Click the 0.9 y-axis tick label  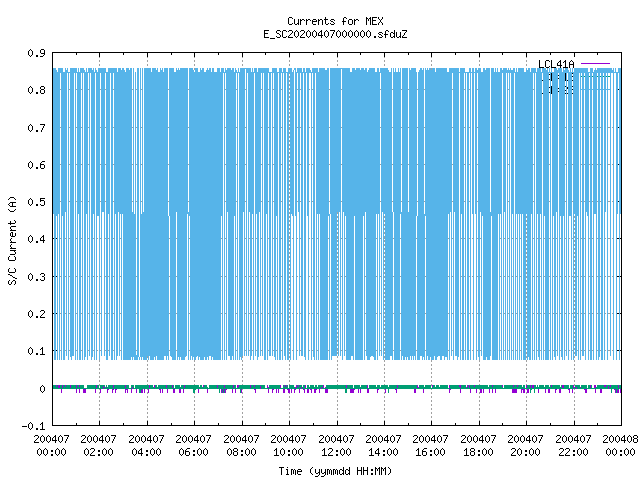36,53
